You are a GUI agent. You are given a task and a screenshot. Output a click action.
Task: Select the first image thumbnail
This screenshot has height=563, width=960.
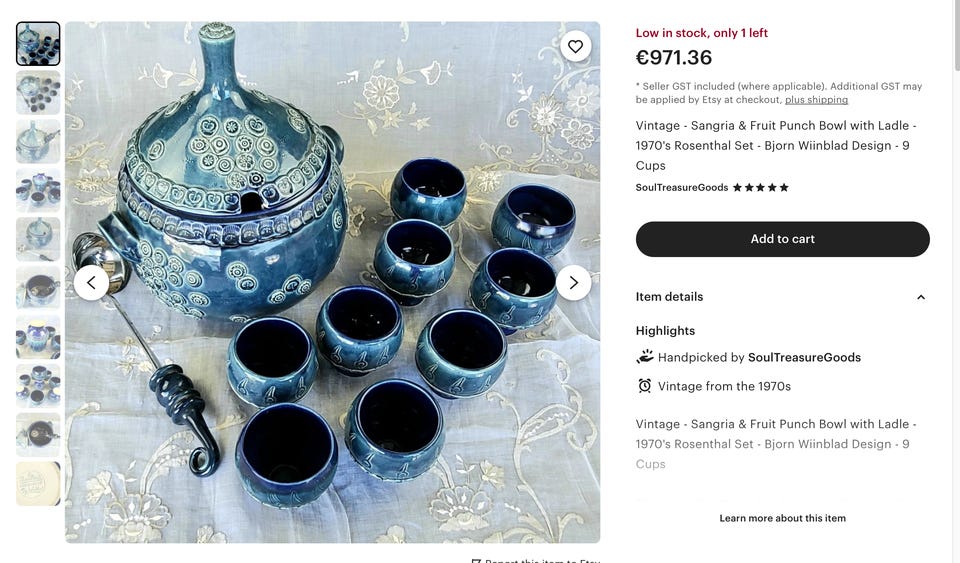pyautogui.click(x=38, y=44)
